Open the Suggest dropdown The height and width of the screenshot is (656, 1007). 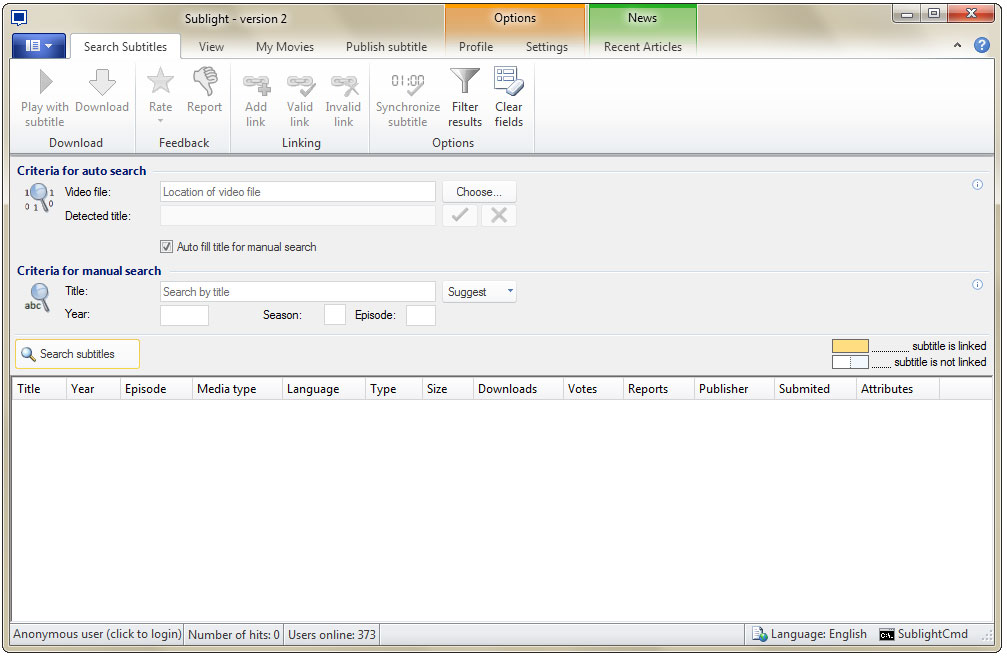pos(480,292)
